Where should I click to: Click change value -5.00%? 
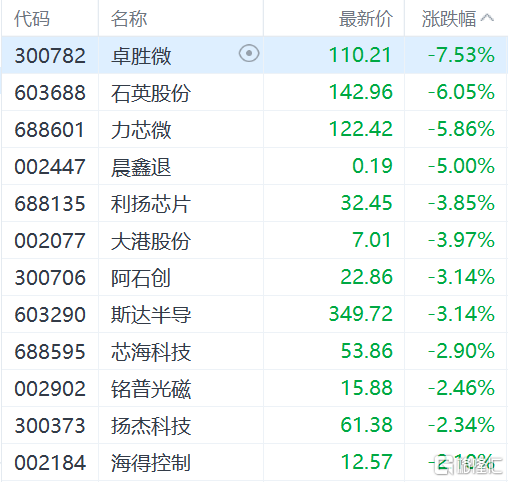pos(461,166)
